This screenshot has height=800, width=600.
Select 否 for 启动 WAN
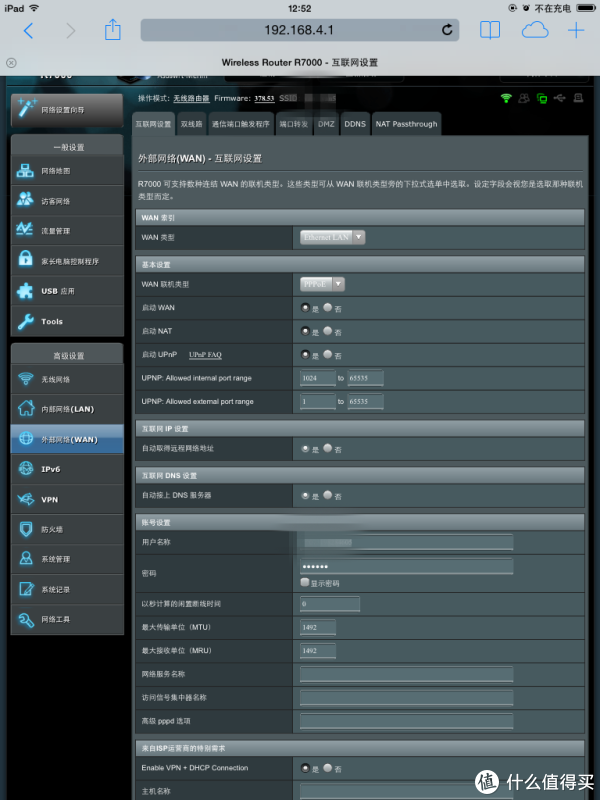tap(328, 308)
